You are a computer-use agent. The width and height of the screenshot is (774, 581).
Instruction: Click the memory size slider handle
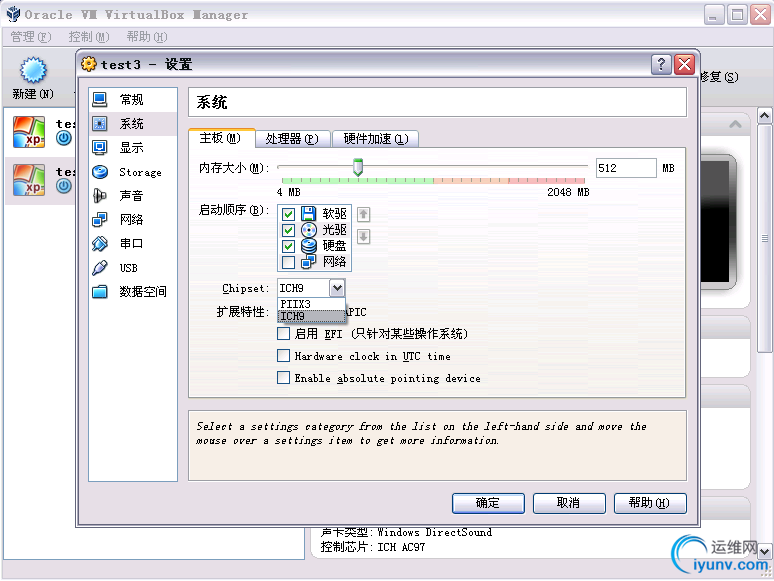(x=358, y=167)
